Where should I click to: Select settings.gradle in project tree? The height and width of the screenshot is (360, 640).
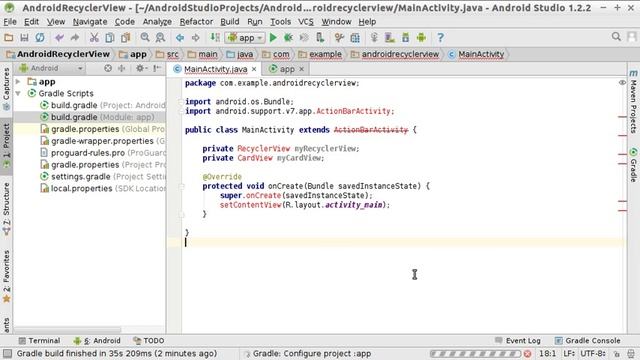(x=90, y=177)
